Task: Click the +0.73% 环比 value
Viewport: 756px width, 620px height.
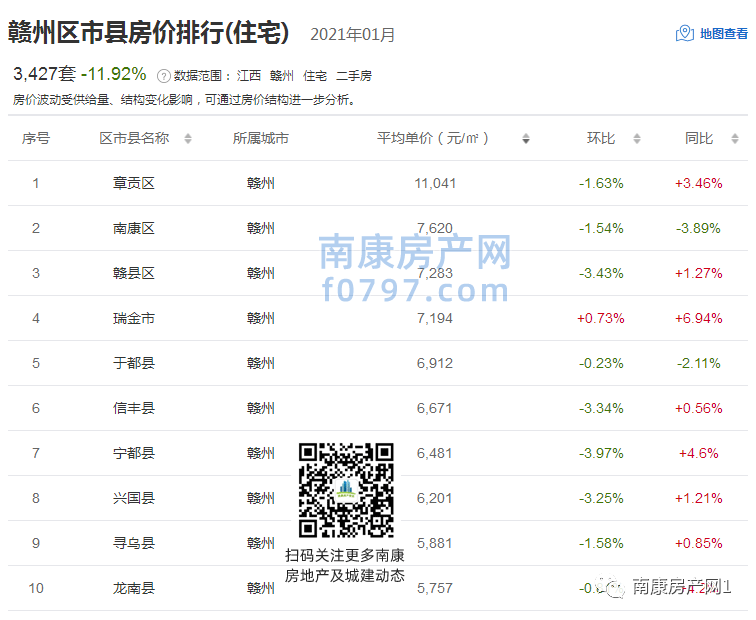Action: 601,318
